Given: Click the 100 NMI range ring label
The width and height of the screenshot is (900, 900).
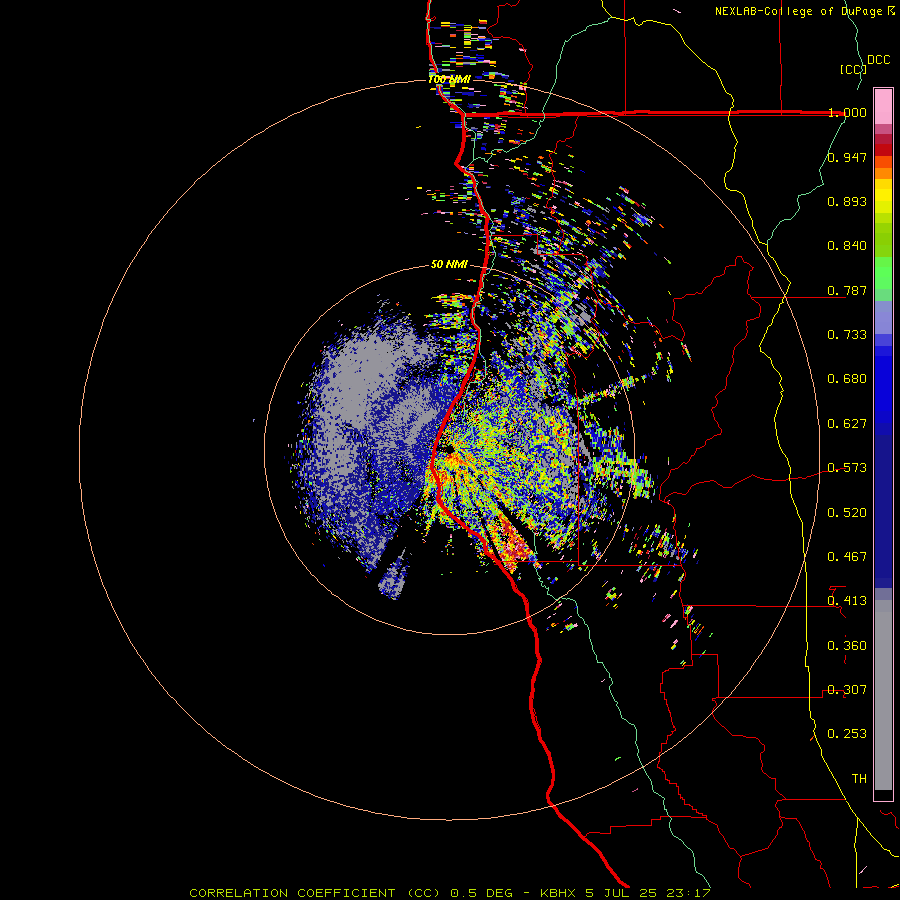Looking at the screenshot, I should 449,79.
